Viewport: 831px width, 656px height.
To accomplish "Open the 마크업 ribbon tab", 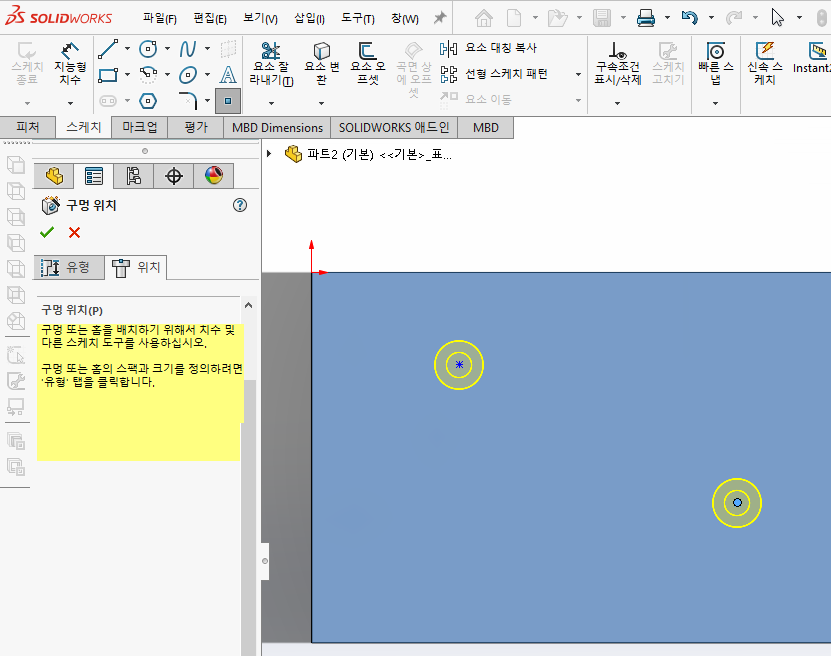I will [140, 127].
